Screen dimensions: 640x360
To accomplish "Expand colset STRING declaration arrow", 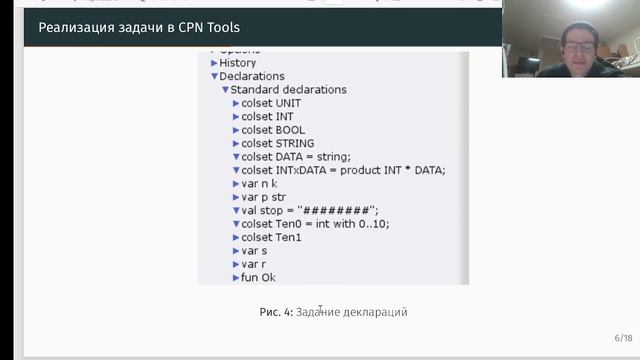I will 236,144.
